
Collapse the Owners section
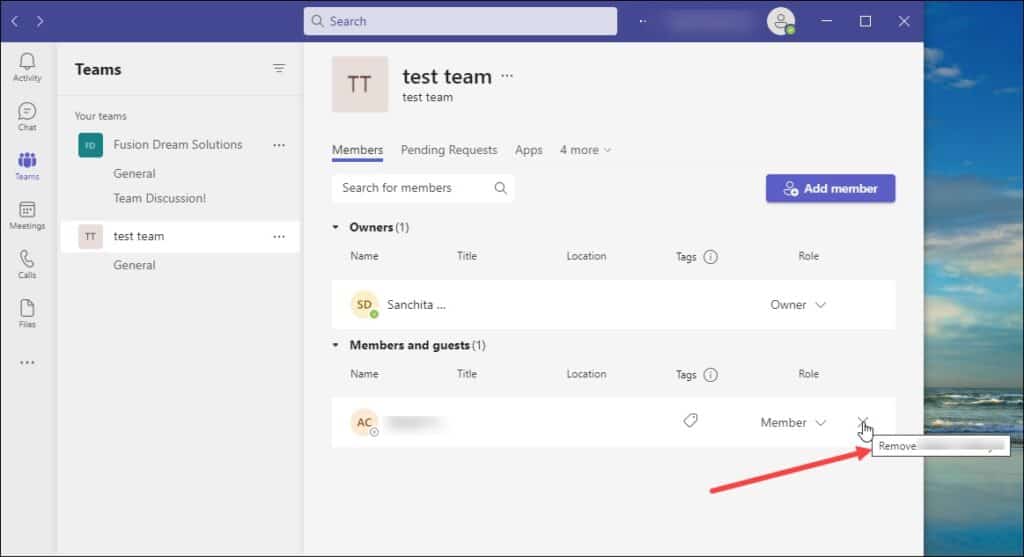(x=336, y=227)
